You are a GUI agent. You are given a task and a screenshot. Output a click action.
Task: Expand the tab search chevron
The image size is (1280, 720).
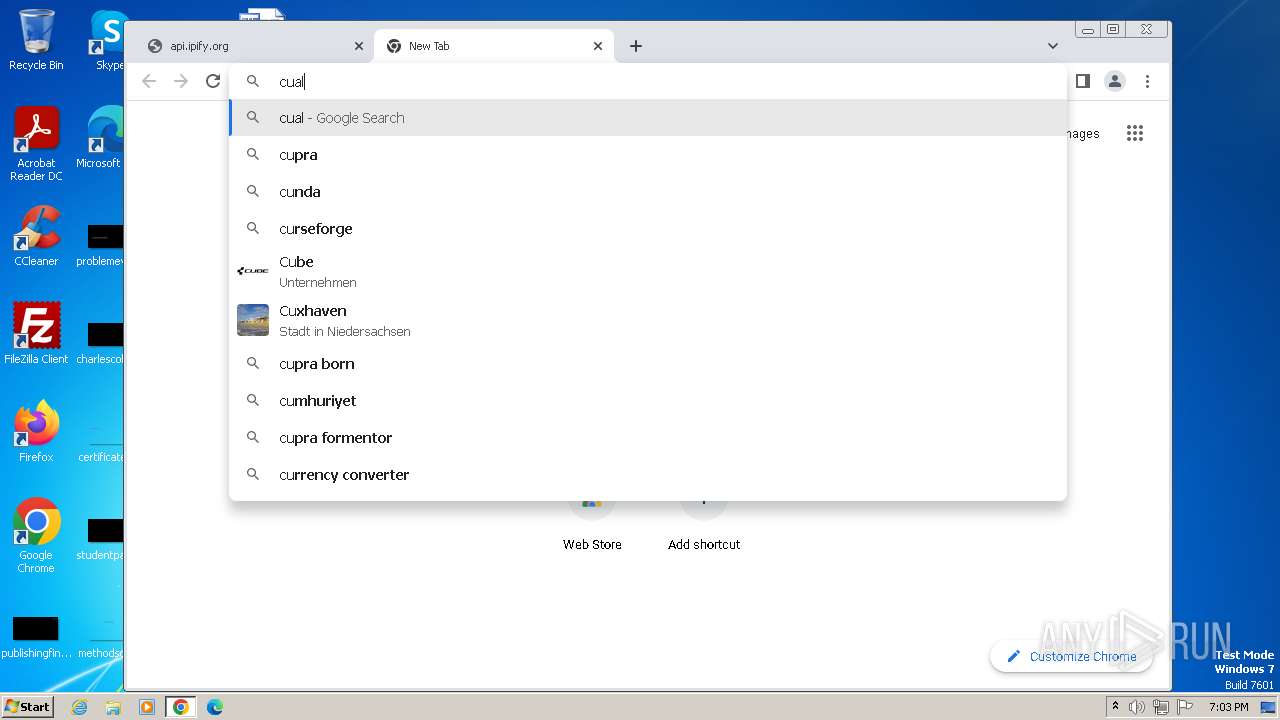(1052, 46)
